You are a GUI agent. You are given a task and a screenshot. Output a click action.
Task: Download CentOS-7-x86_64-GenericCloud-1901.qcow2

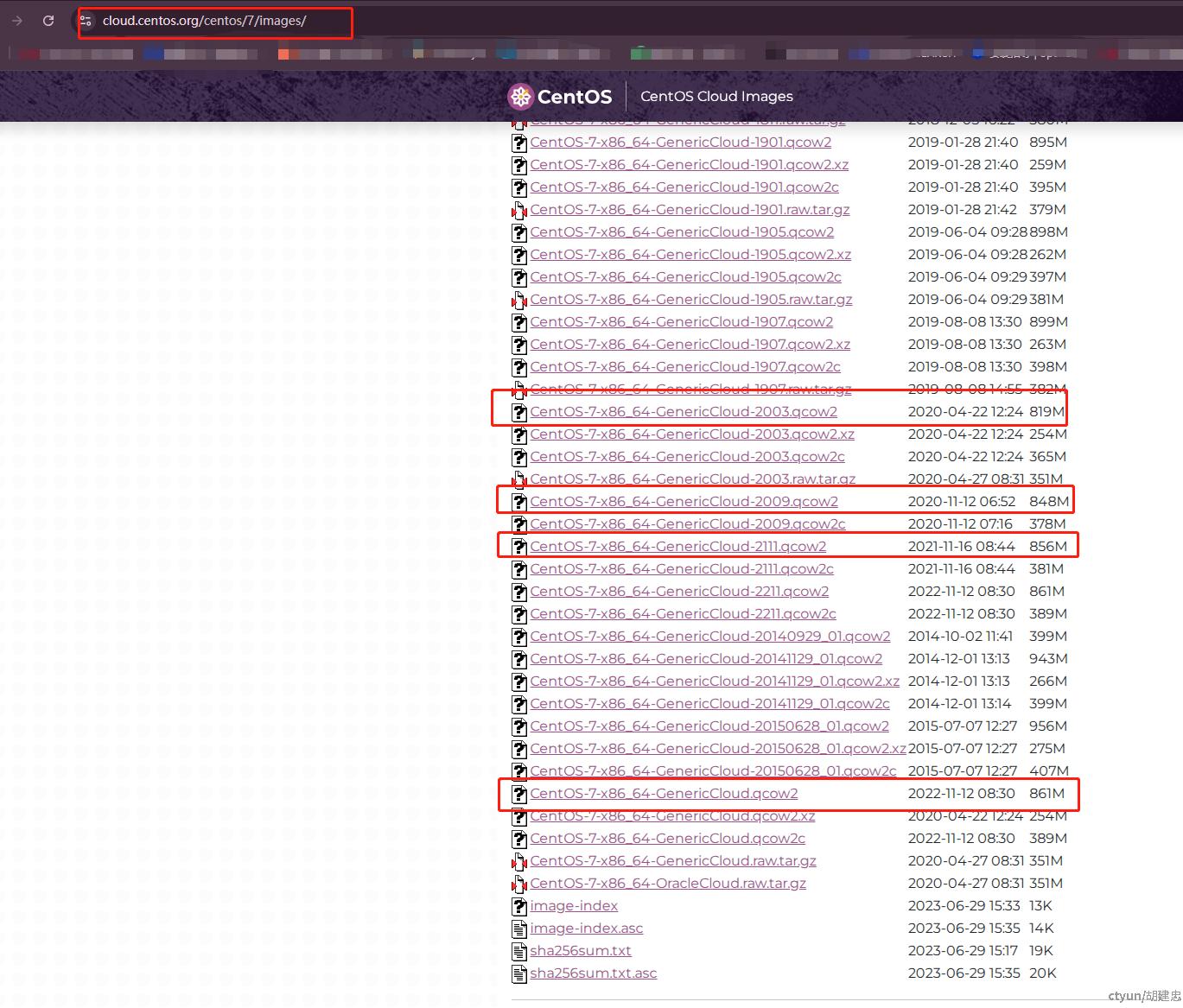[x=680, y=143]
